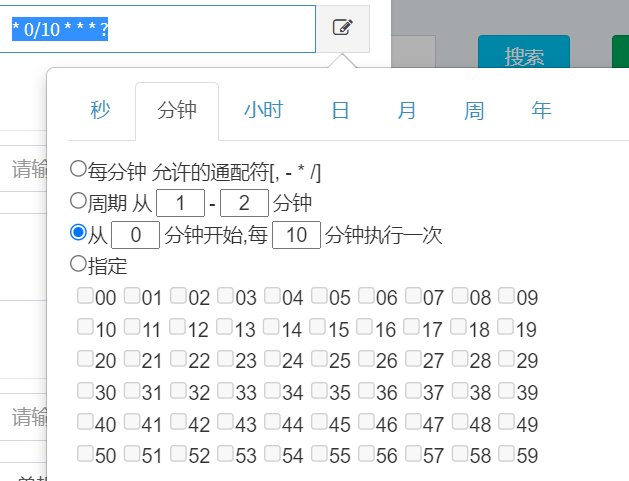Select the 每分钟 radio option

(x=78, y=169)
